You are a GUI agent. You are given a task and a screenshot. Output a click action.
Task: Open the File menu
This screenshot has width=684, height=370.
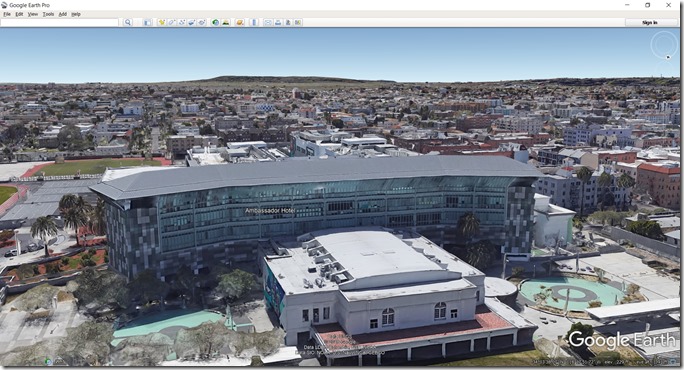(7, 14)
